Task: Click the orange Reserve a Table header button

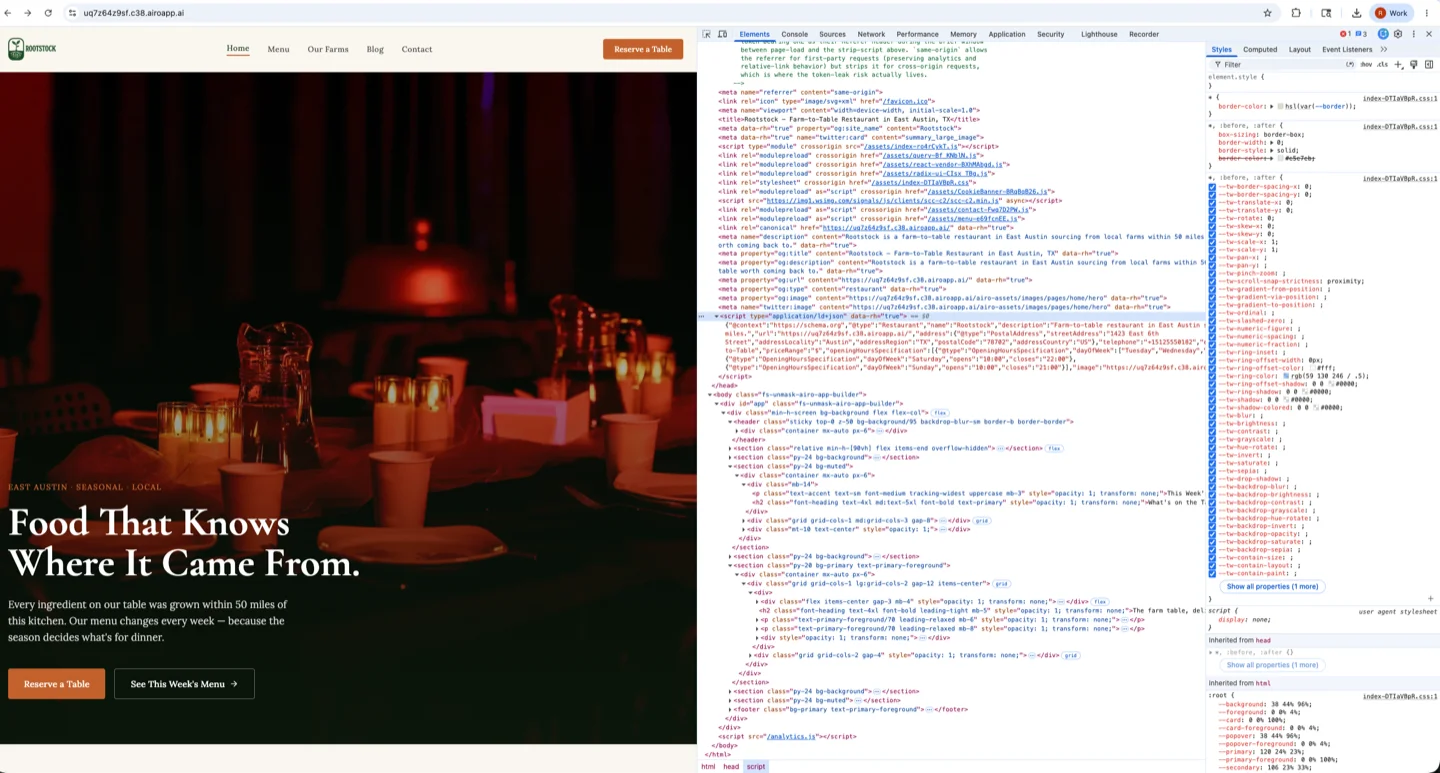Action: pos(643,49)
